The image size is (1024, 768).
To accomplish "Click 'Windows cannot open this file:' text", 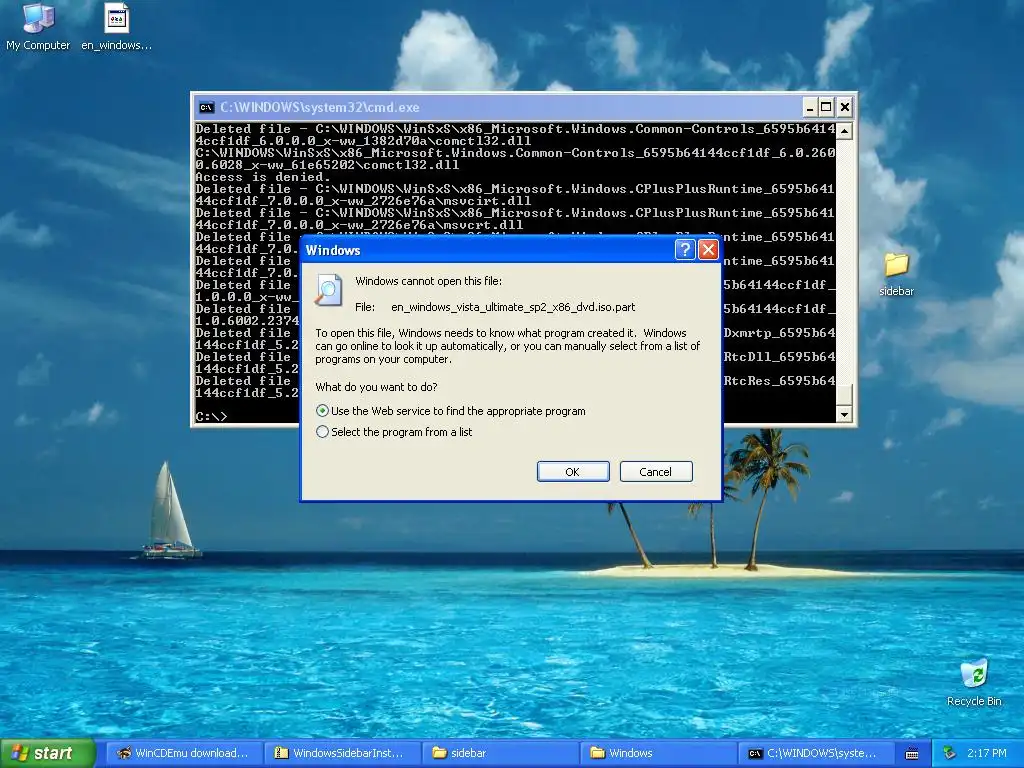I will click(428, 281).
